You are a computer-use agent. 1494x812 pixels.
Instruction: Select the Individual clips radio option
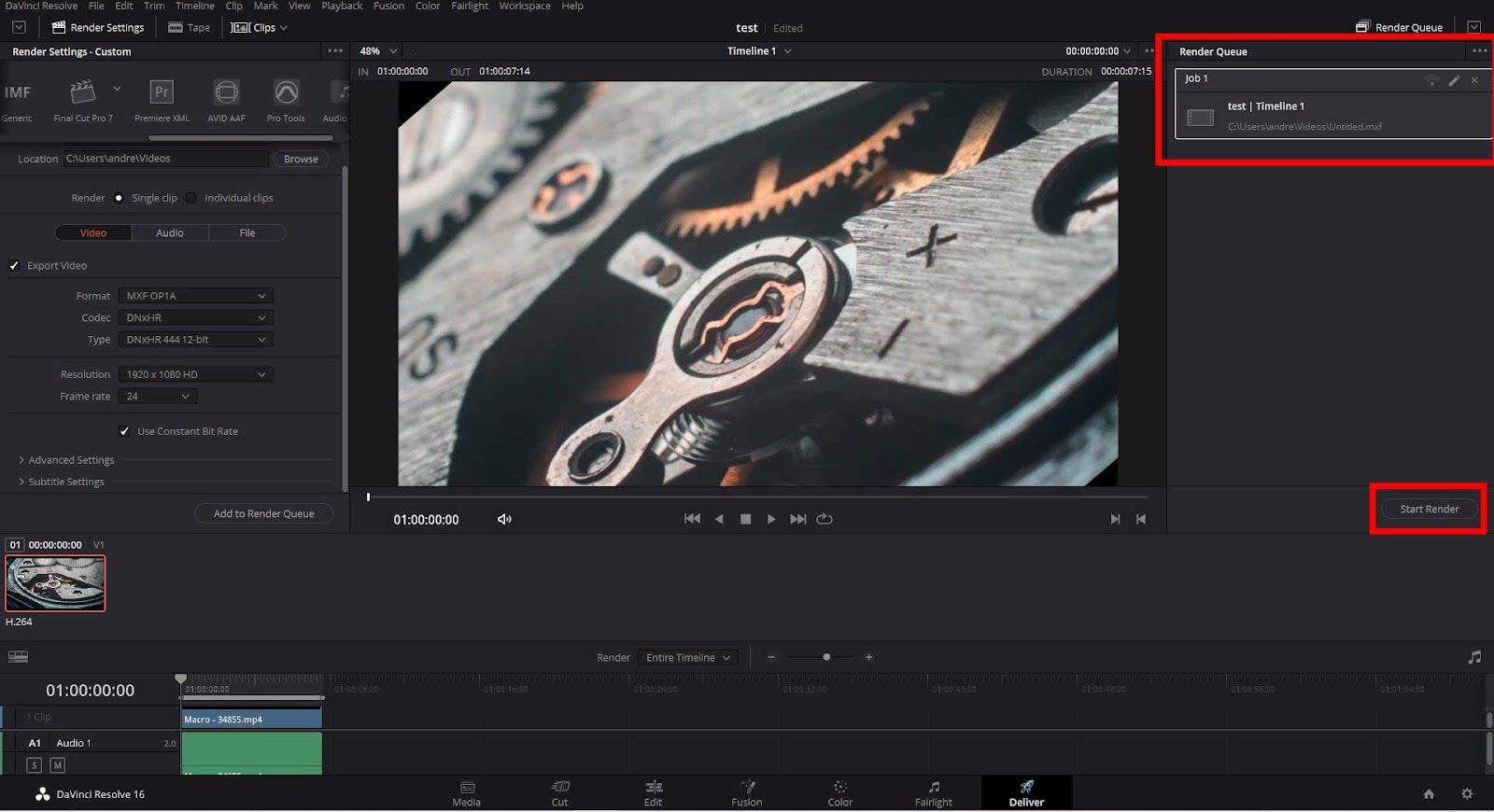(191, 198)
